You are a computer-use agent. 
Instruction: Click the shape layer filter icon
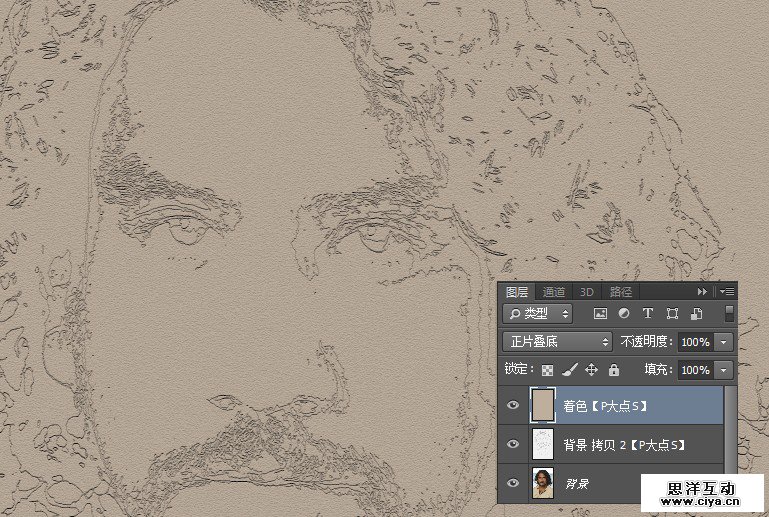click(672, 314)
